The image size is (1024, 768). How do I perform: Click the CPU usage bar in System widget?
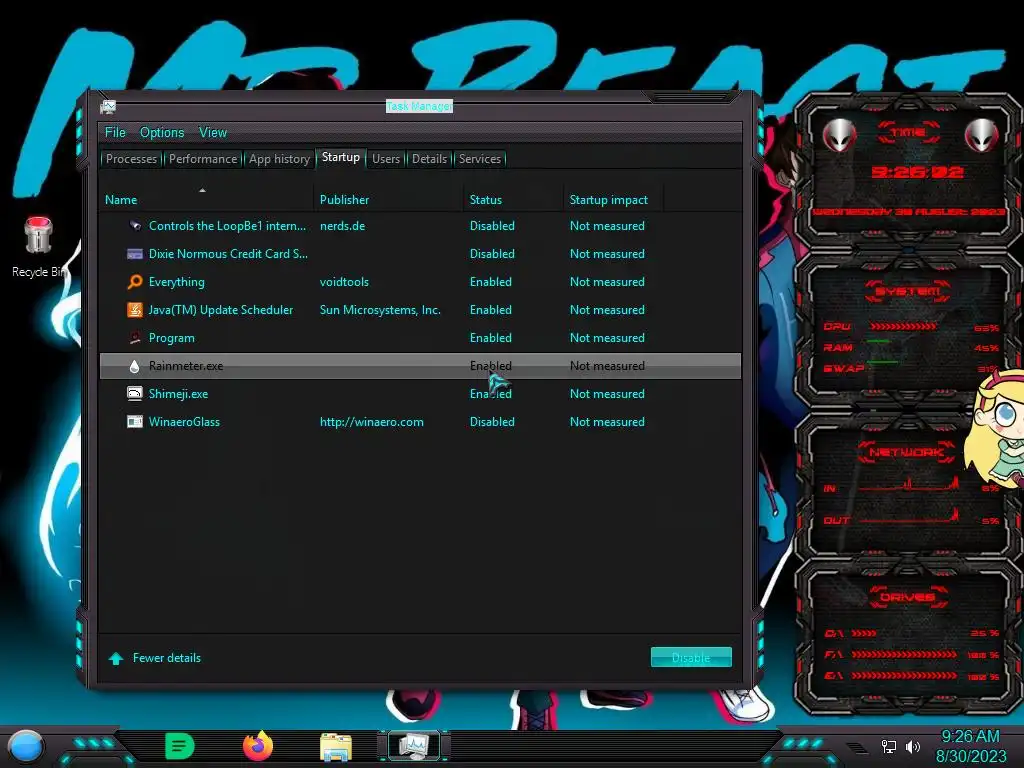(903, 327)
